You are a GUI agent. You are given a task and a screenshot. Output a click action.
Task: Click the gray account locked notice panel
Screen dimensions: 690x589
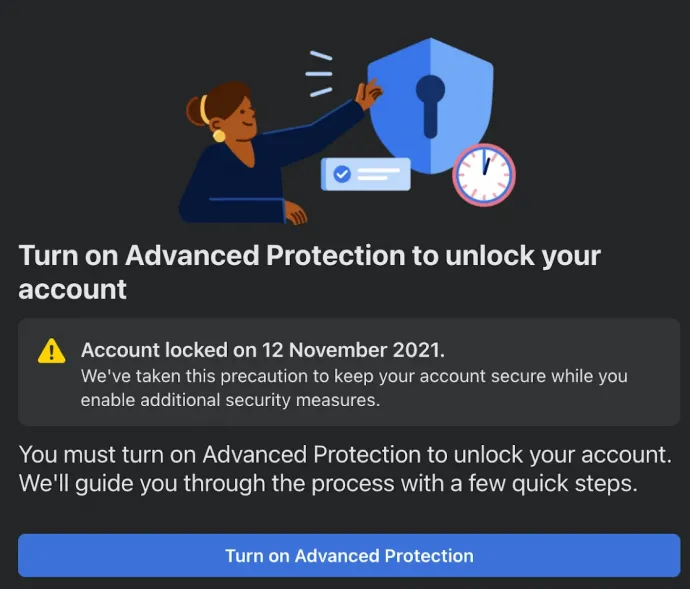349,372
